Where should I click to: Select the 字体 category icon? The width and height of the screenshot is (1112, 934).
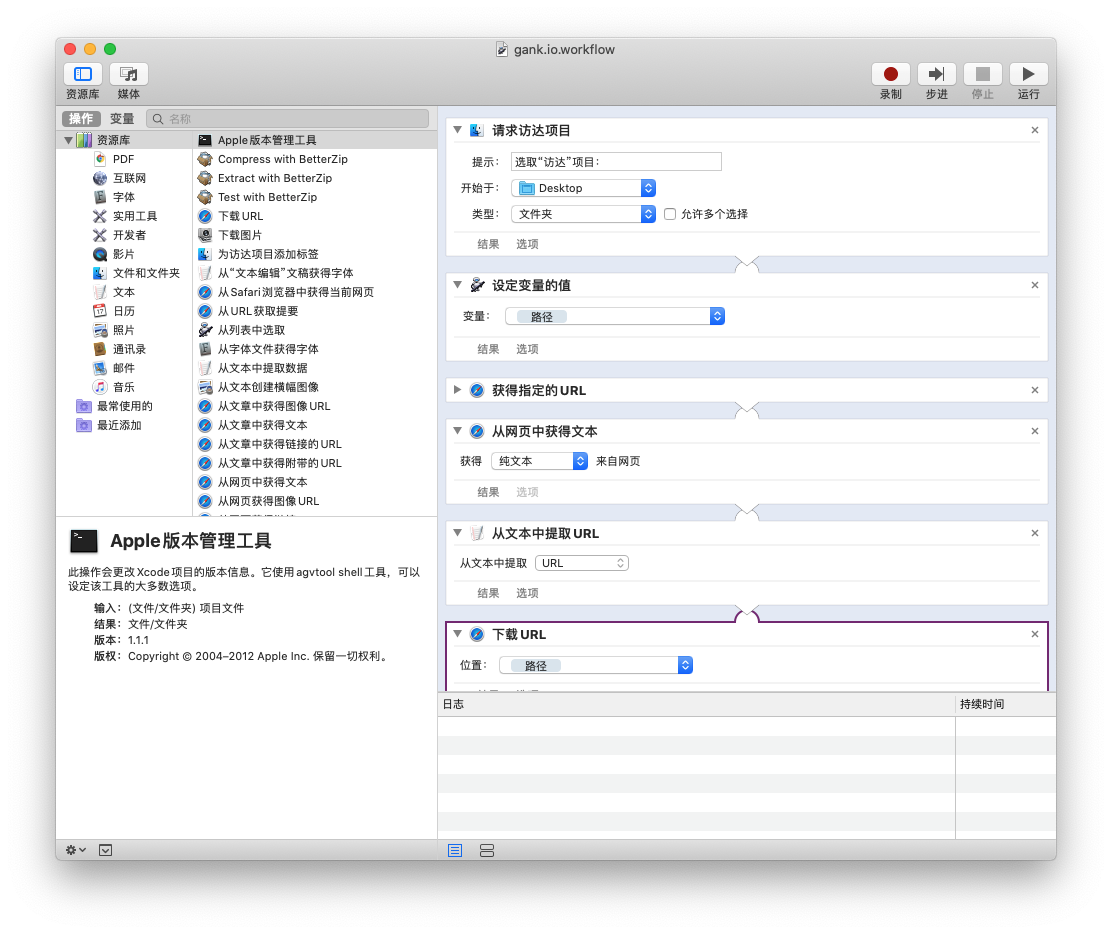coord(100,197)
